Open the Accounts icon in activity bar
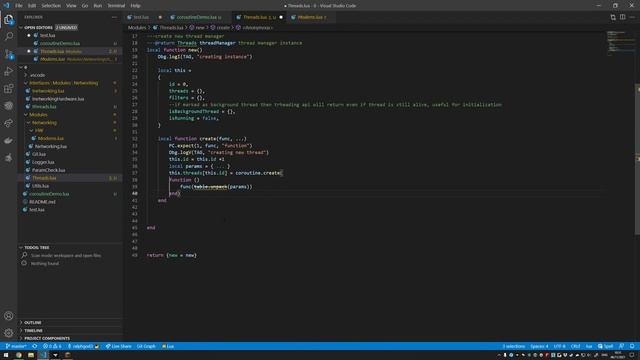Image resolution: width=640 pixels, height=360 pixels. click(x=9, y=316)
